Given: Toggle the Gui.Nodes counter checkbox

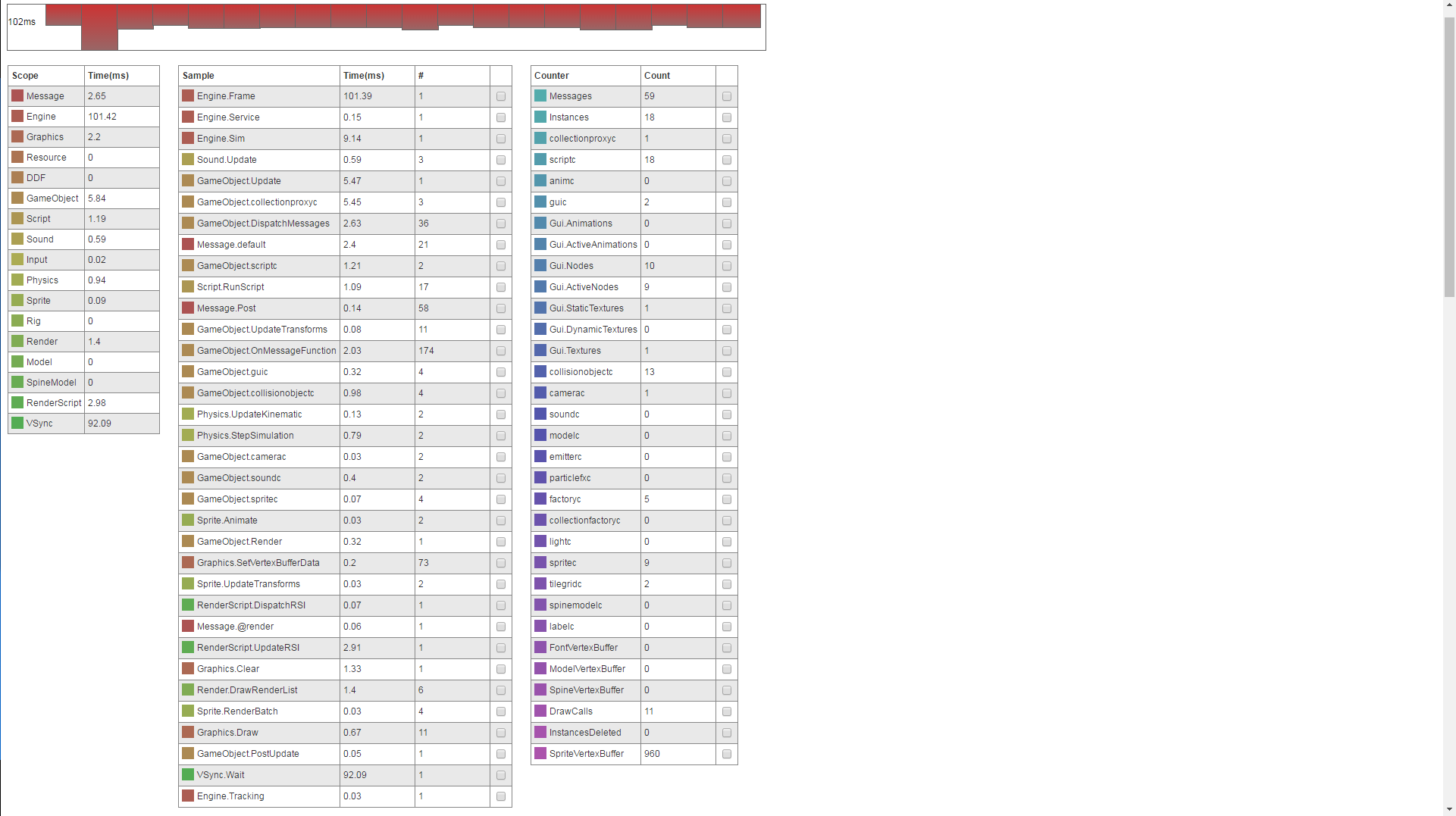Looking at the screenshot, I should pyautogui.click(x=727, y=266).
